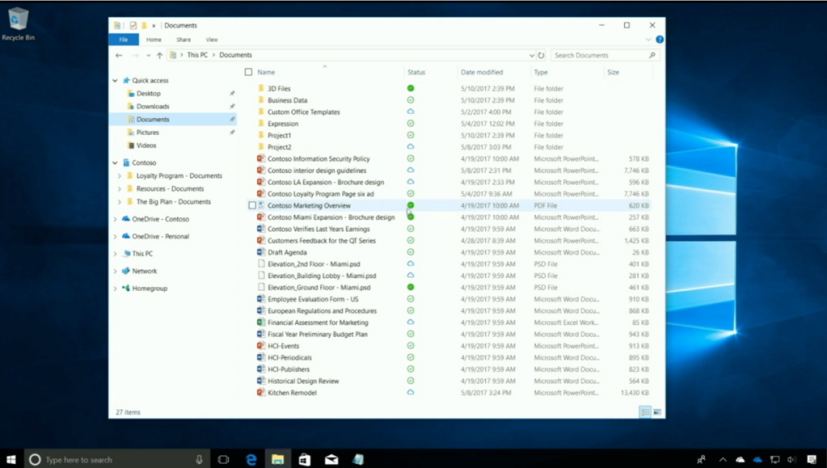The image size is (827, 468).
Task: Sort by the Type column header
Action: [x=541, y=72]
